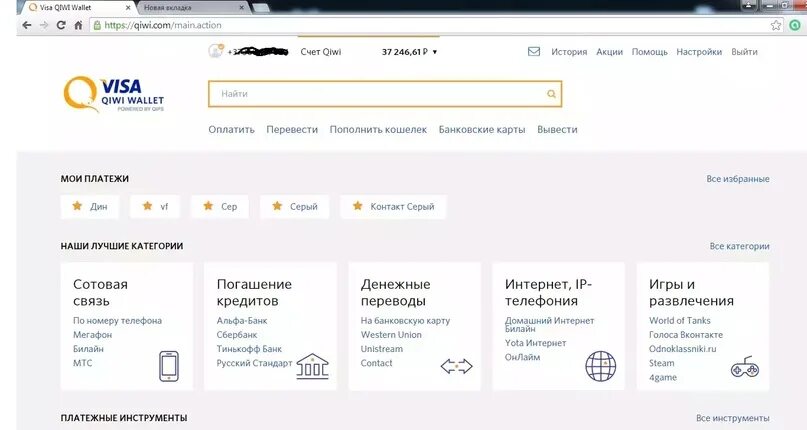Open Все категории link
Viewport: 807px width, 430px height.
point(739,246)
